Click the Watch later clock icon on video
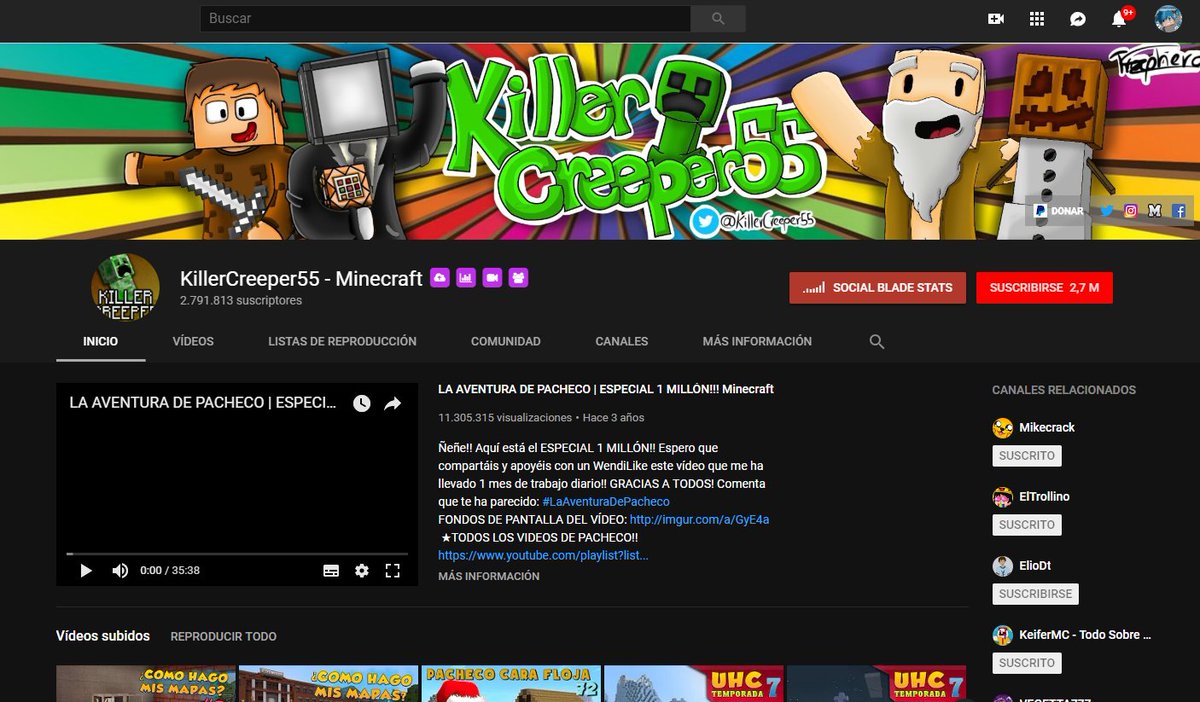This screenshot has height=702, width=1200. [362, 403]
